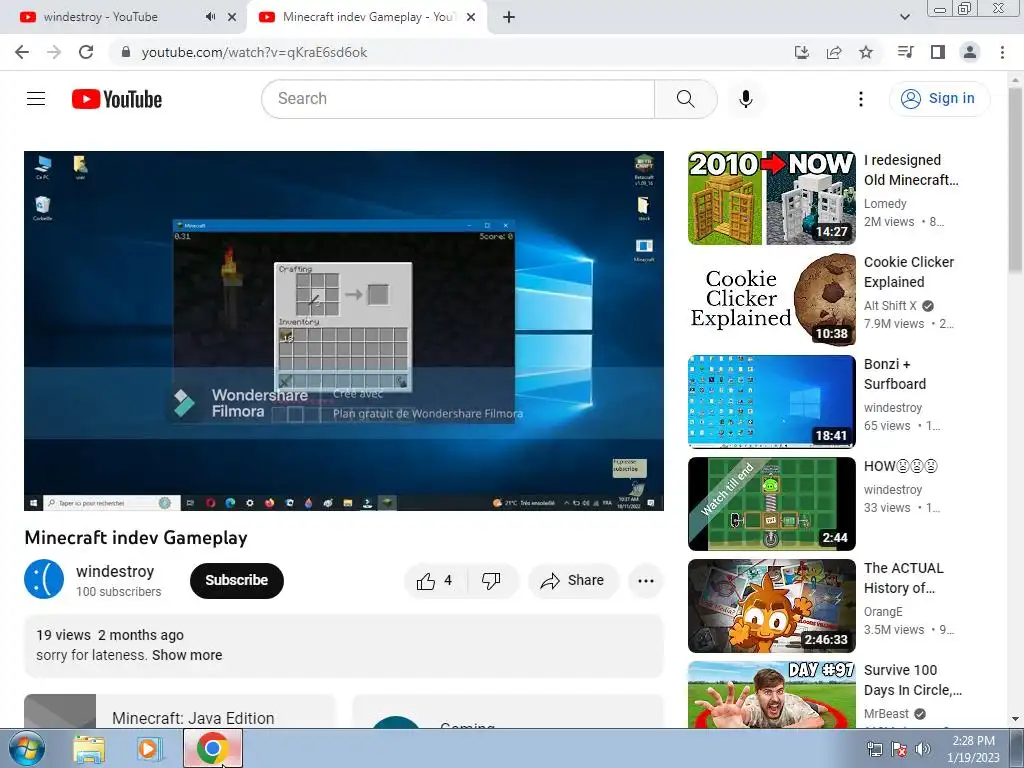The height and width of the screenshot is (768, 1024).
Task: Launch Windows Media Player from taskbar
Action: pyautogui.click(x=149, y=749)
